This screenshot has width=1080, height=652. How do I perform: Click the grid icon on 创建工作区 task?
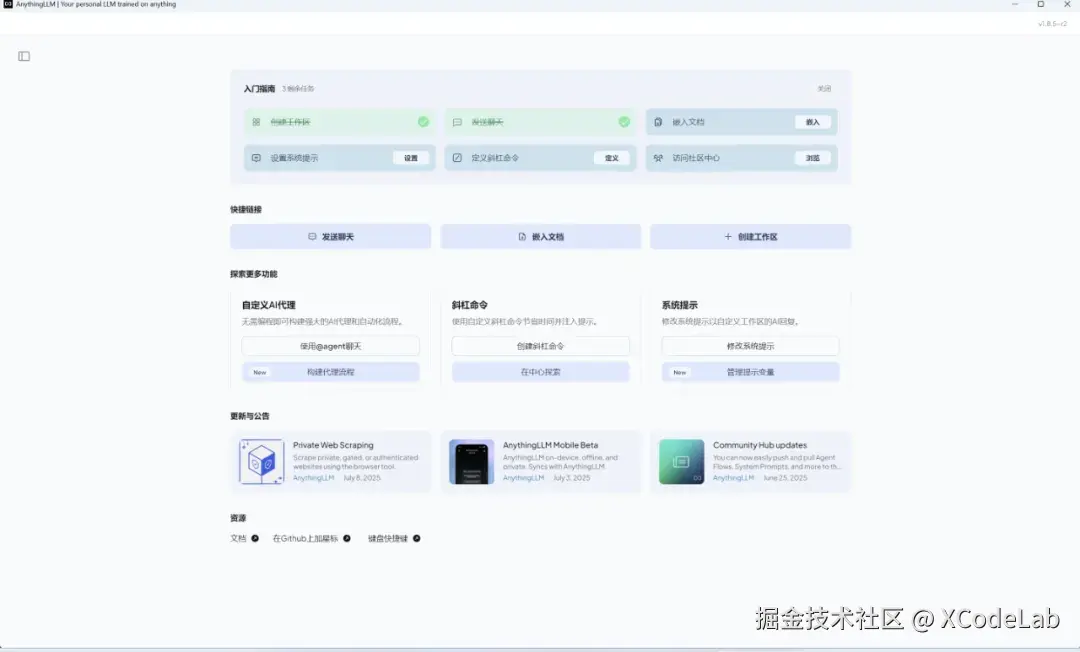[254, 121]
